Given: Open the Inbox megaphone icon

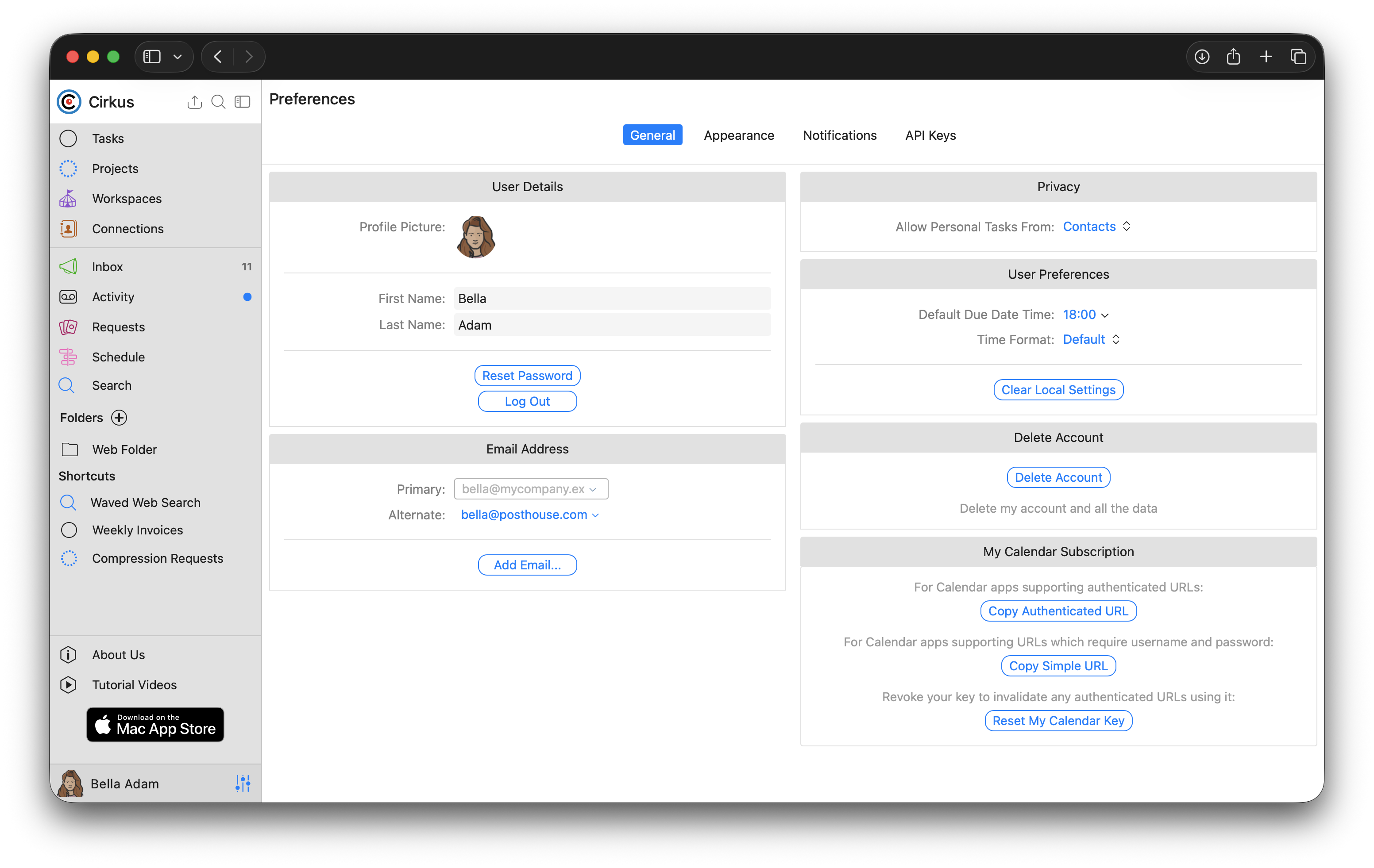Looking at the screenshot, I should [x=68, y=266].
